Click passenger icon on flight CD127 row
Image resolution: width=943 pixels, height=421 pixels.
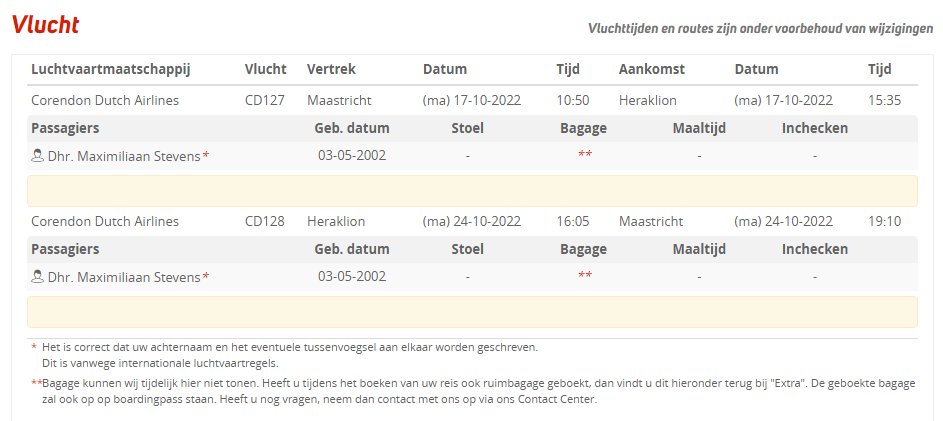click(38, 156)
